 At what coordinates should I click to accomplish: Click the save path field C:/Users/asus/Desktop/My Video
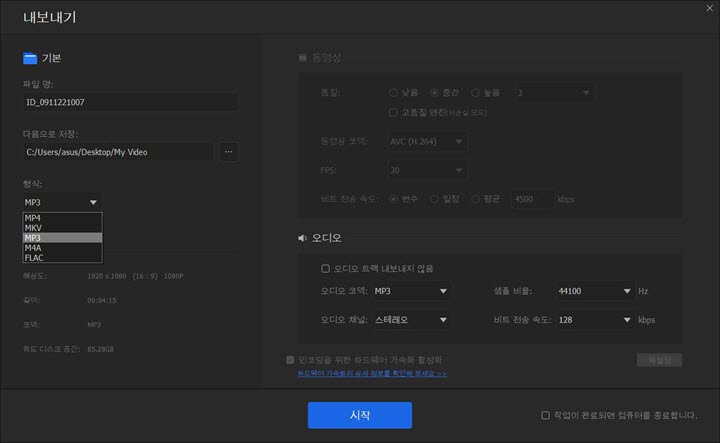118,152
